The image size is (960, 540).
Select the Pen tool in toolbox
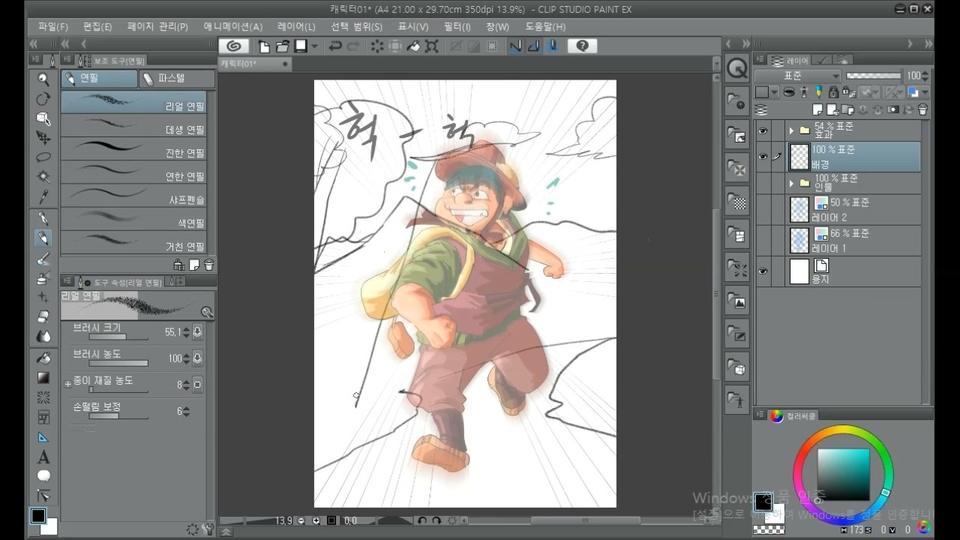pos(43,219)
